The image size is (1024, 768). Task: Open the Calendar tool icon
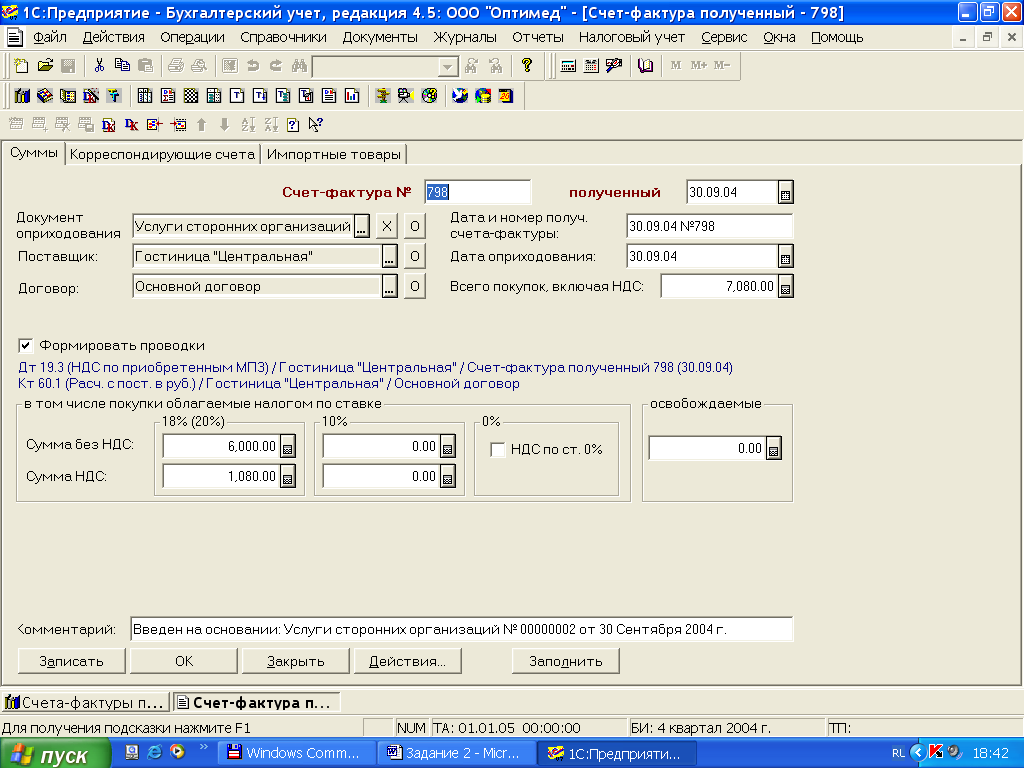pyautogui.click(x=591, y=65)
